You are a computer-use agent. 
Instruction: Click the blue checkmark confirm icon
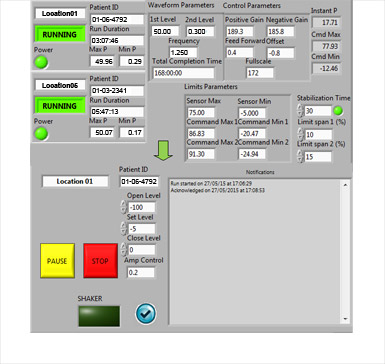coord(146,313)
